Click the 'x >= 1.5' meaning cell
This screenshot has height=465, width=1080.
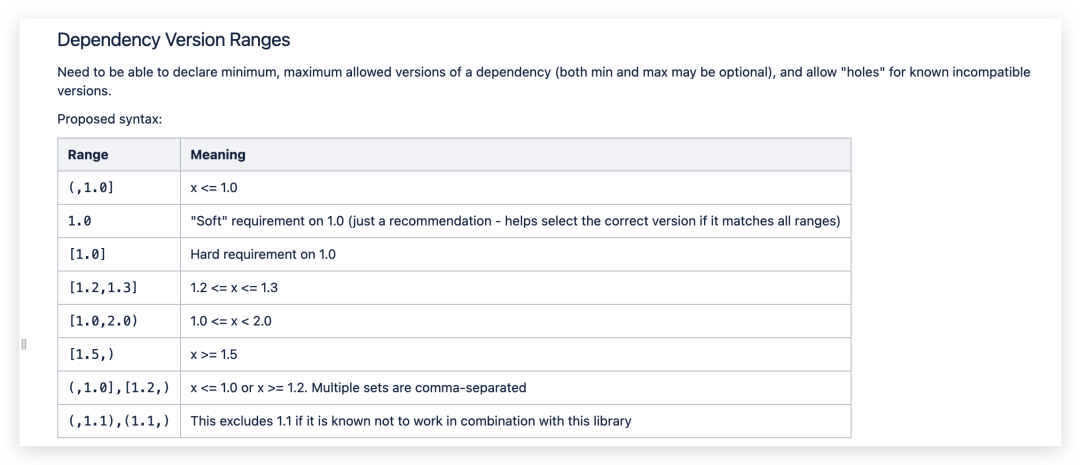[x=515, y=354]
